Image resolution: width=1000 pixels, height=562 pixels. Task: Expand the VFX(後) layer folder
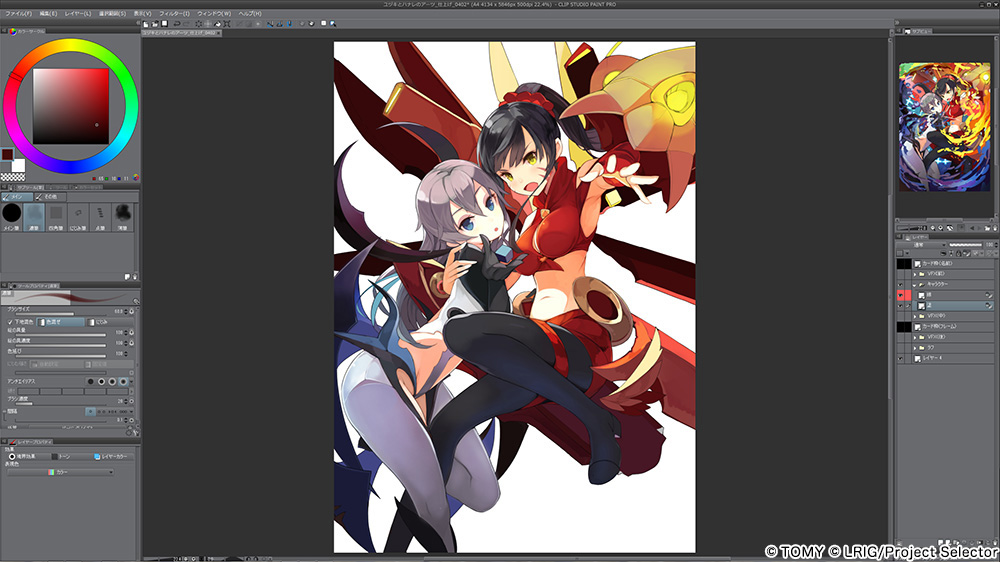coord(915,337)
